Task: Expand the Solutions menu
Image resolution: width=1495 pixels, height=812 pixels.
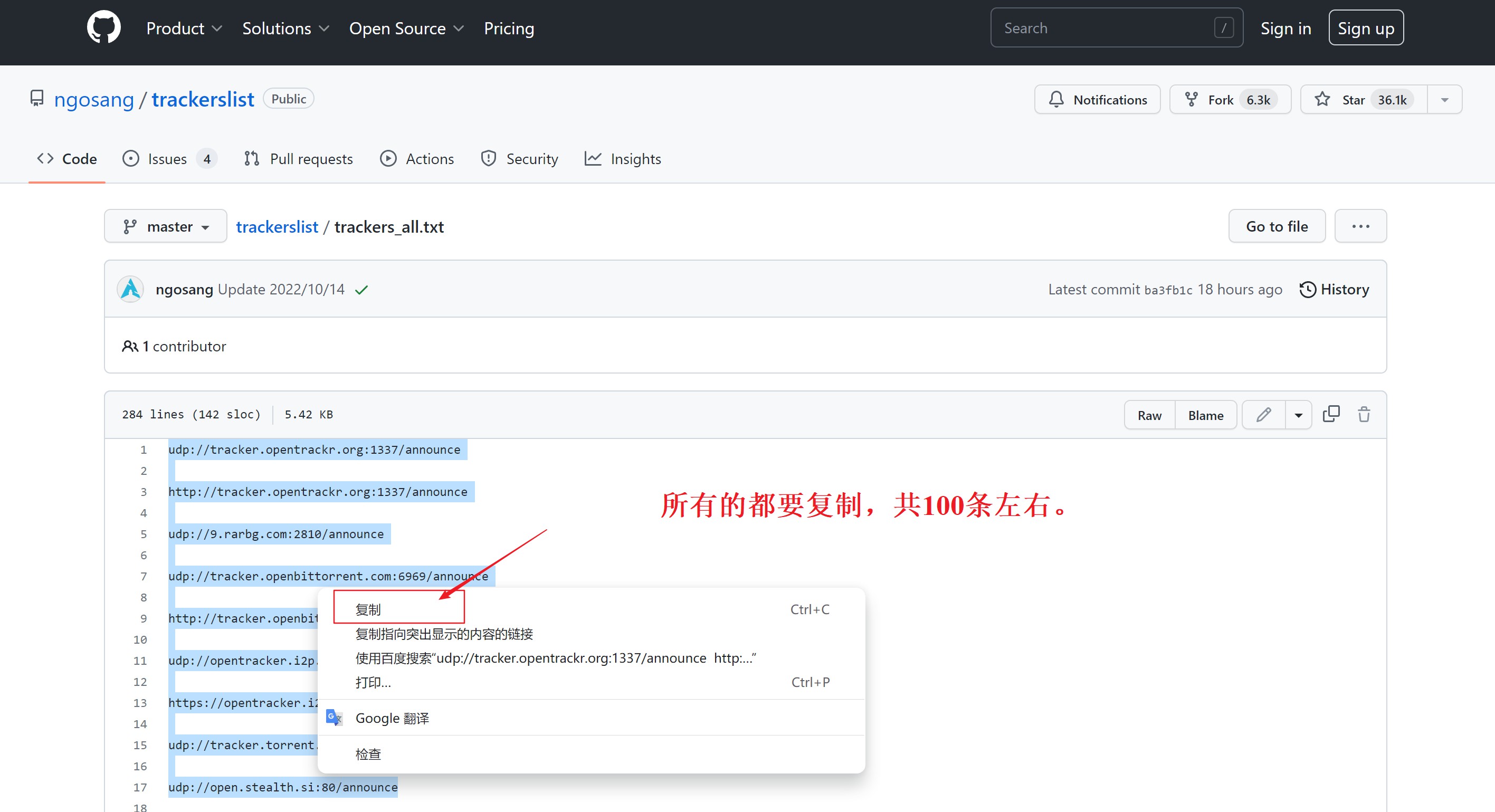Action: point(285,28)
